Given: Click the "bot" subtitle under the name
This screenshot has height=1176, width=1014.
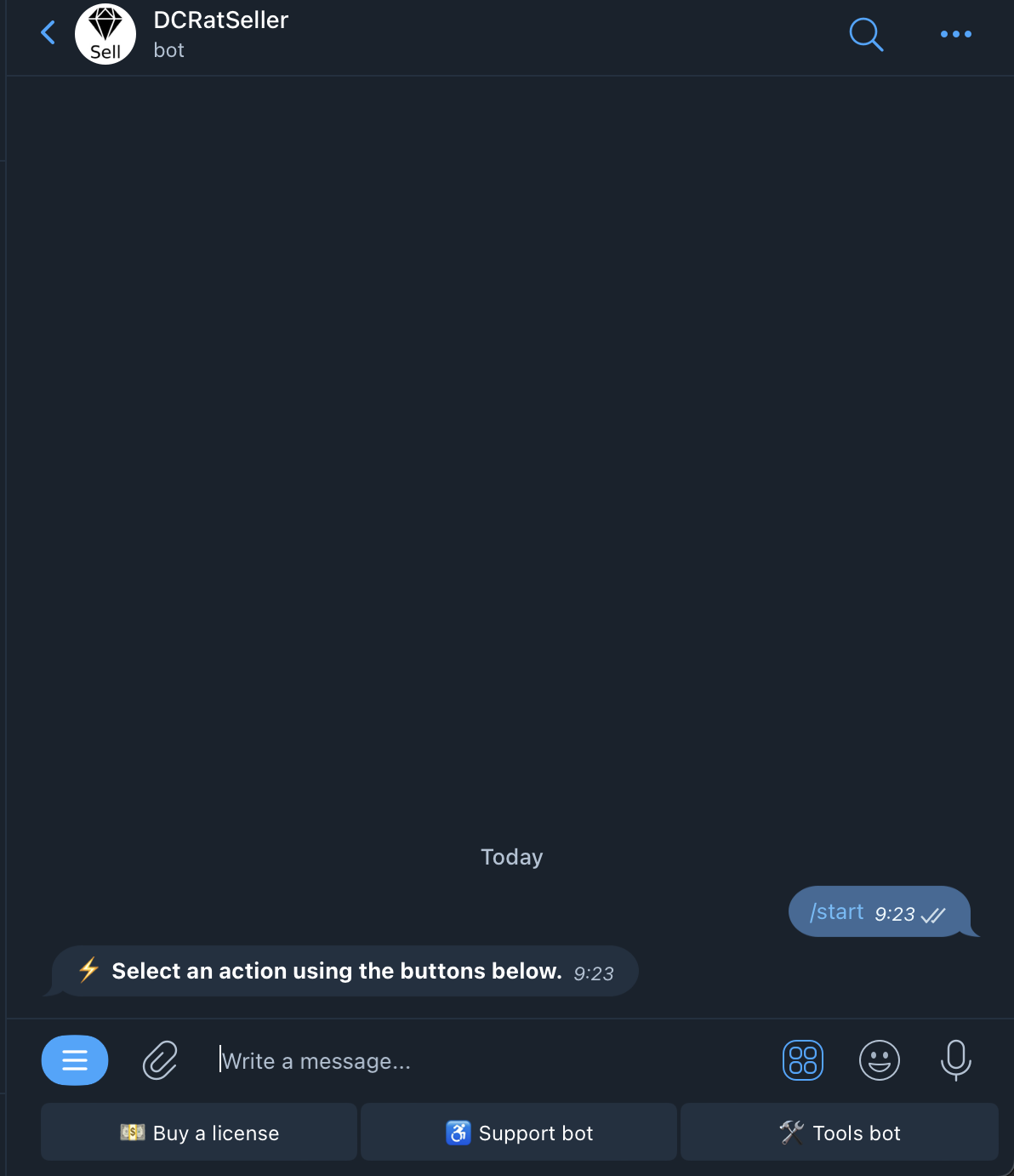Looking at the screenshot, I should coord(168,51).
